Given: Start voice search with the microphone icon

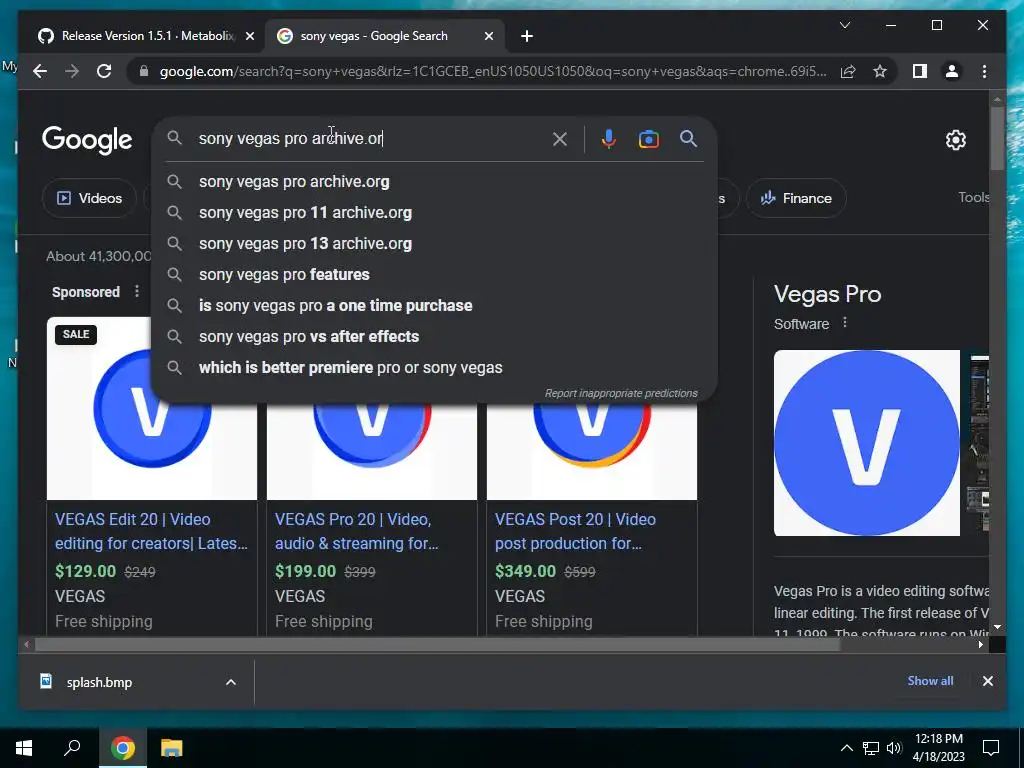Looking at the screenshot, I should coord(608,139).
